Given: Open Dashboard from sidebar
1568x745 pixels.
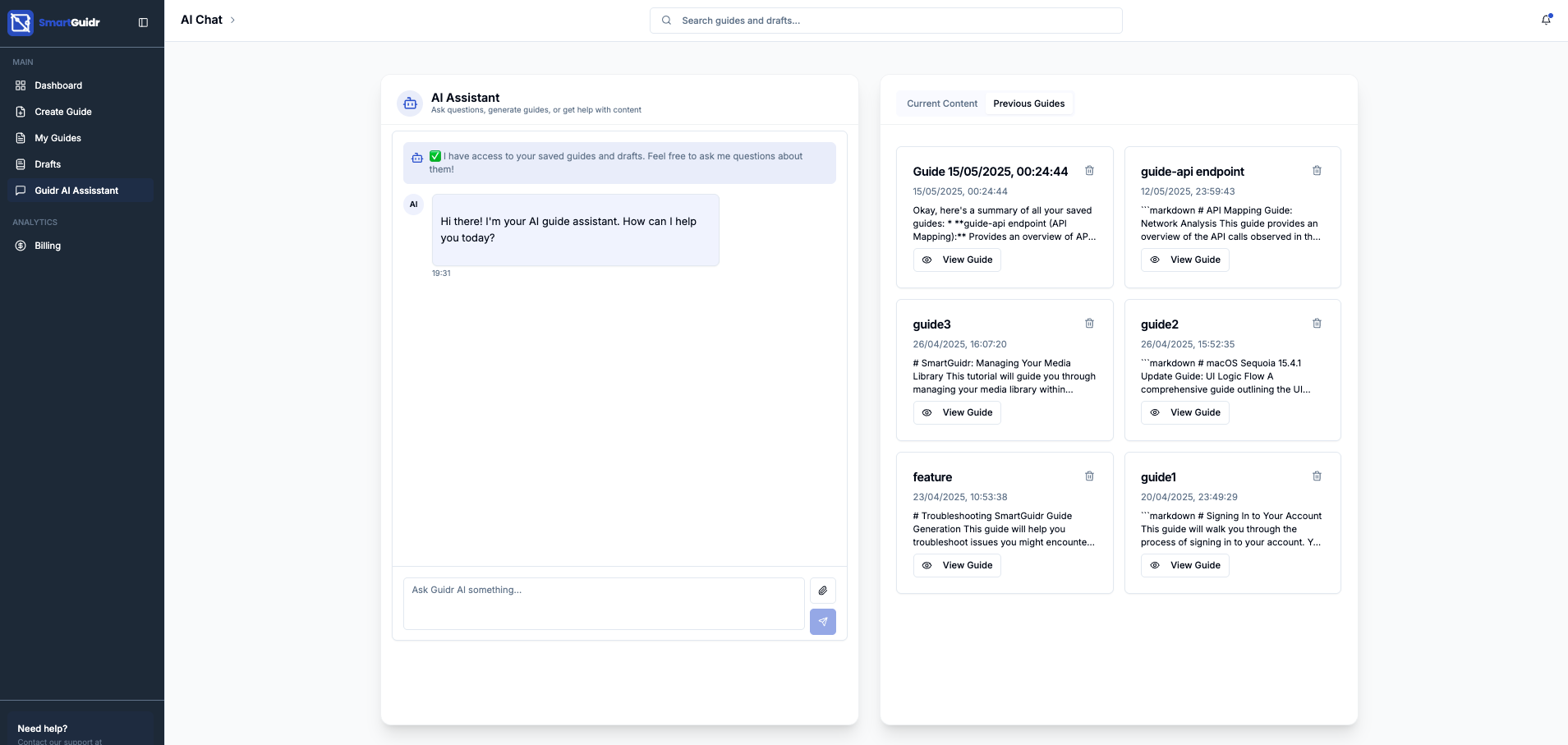Looking at the screenshot, I should 80,85.
